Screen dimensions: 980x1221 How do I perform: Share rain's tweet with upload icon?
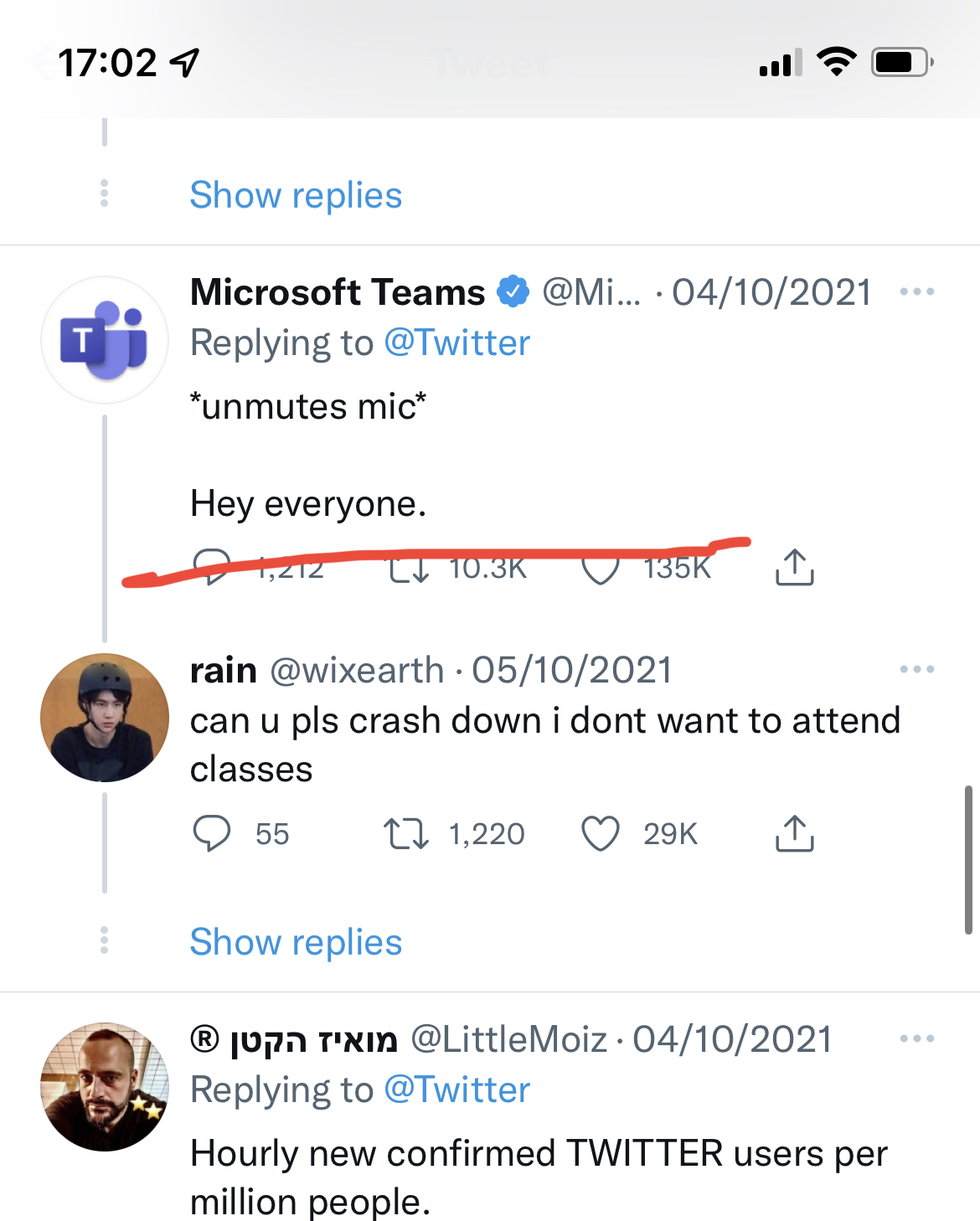click(x=794, y=833)
